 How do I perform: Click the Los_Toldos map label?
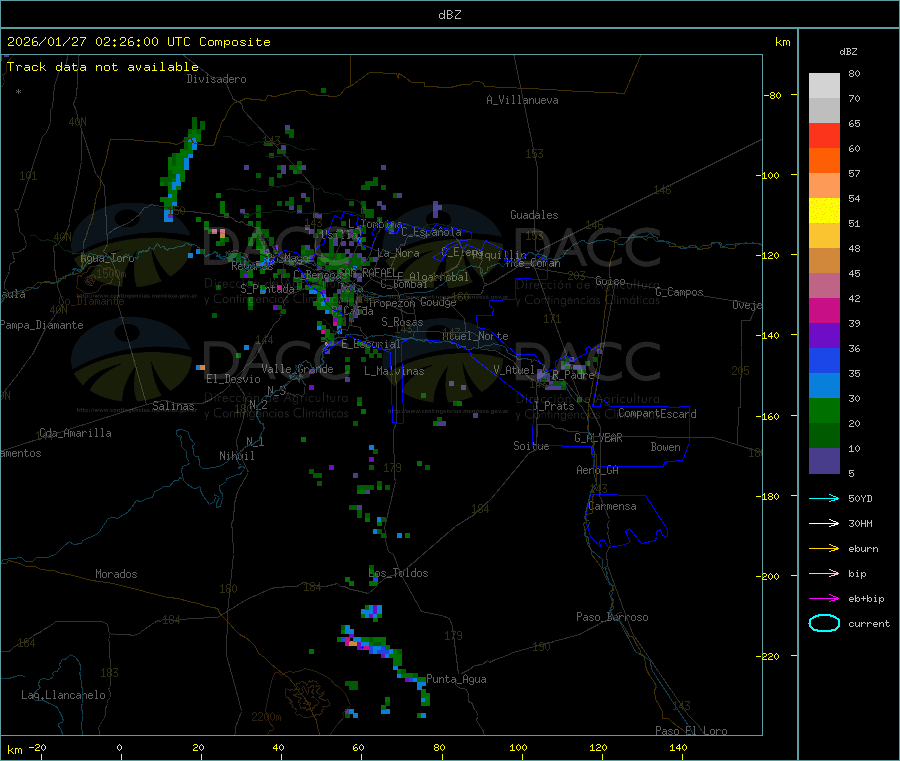(x=398, y=573)
